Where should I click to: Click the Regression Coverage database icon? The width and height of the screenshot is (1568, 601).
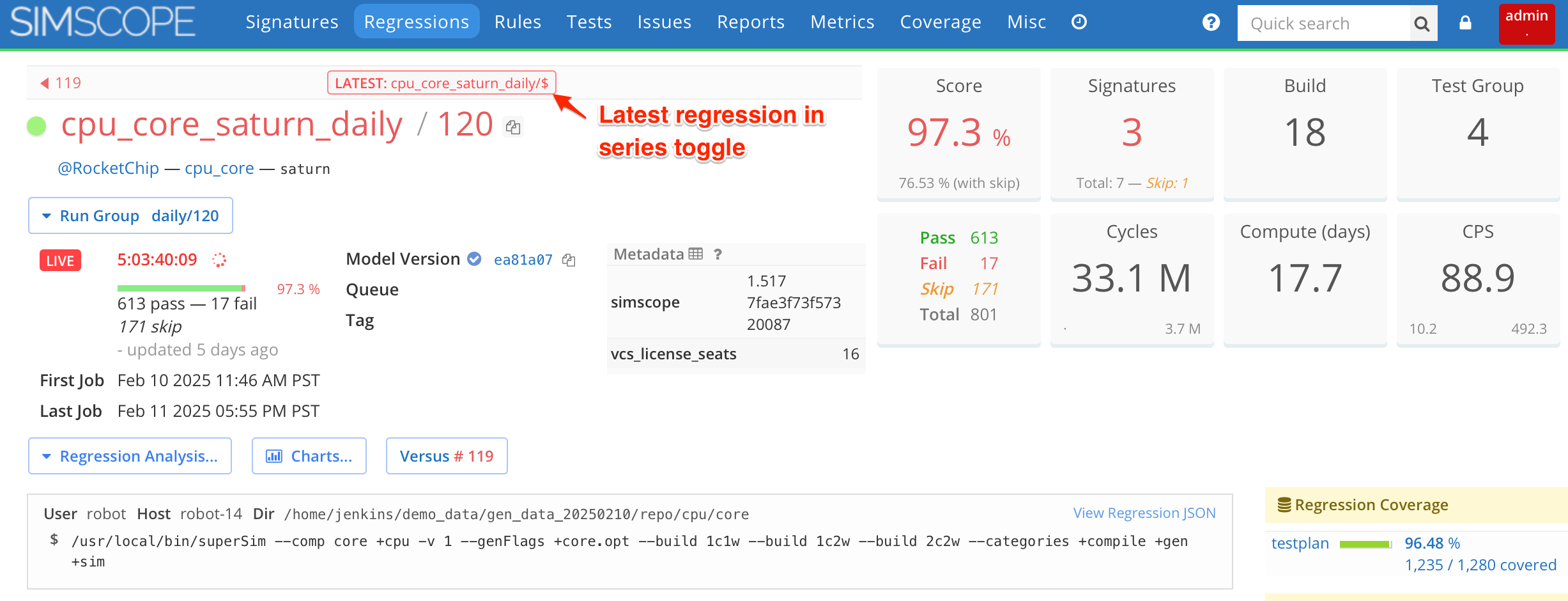1284,505
